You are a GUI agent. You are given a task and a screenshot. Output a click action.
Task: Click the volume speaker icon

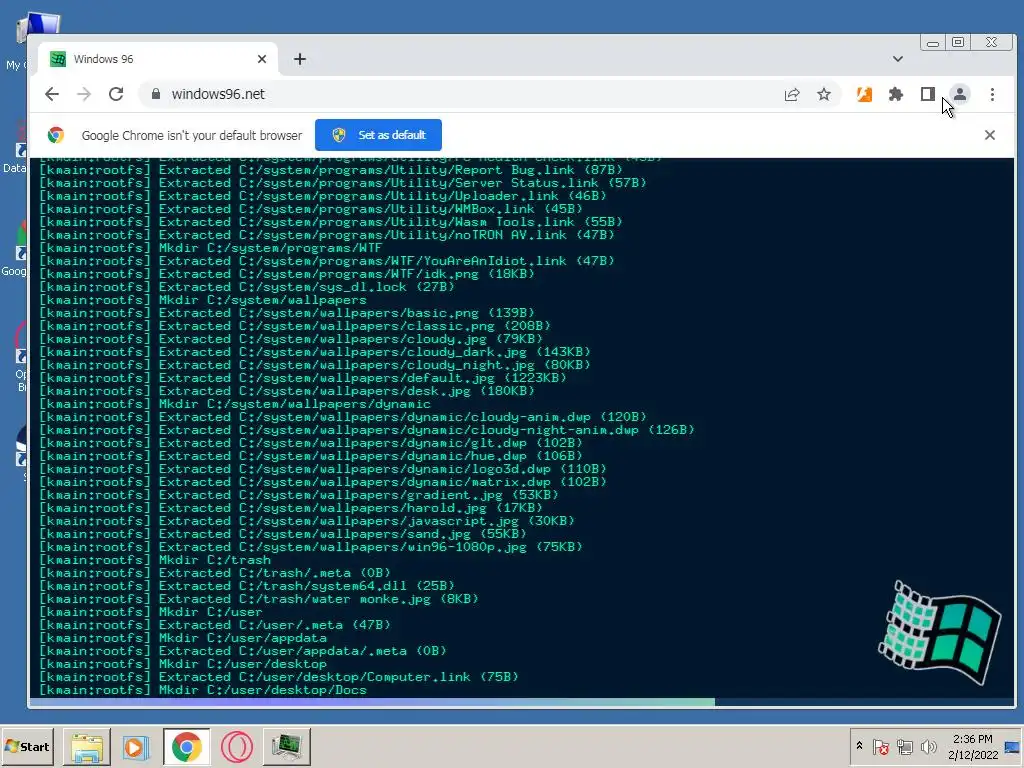(928, 746)
